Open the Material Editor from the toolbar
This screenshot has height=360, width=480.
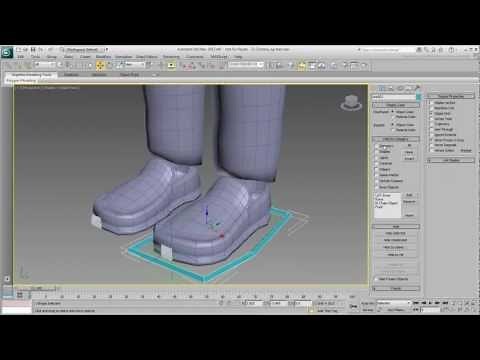[x=334, y=66]
